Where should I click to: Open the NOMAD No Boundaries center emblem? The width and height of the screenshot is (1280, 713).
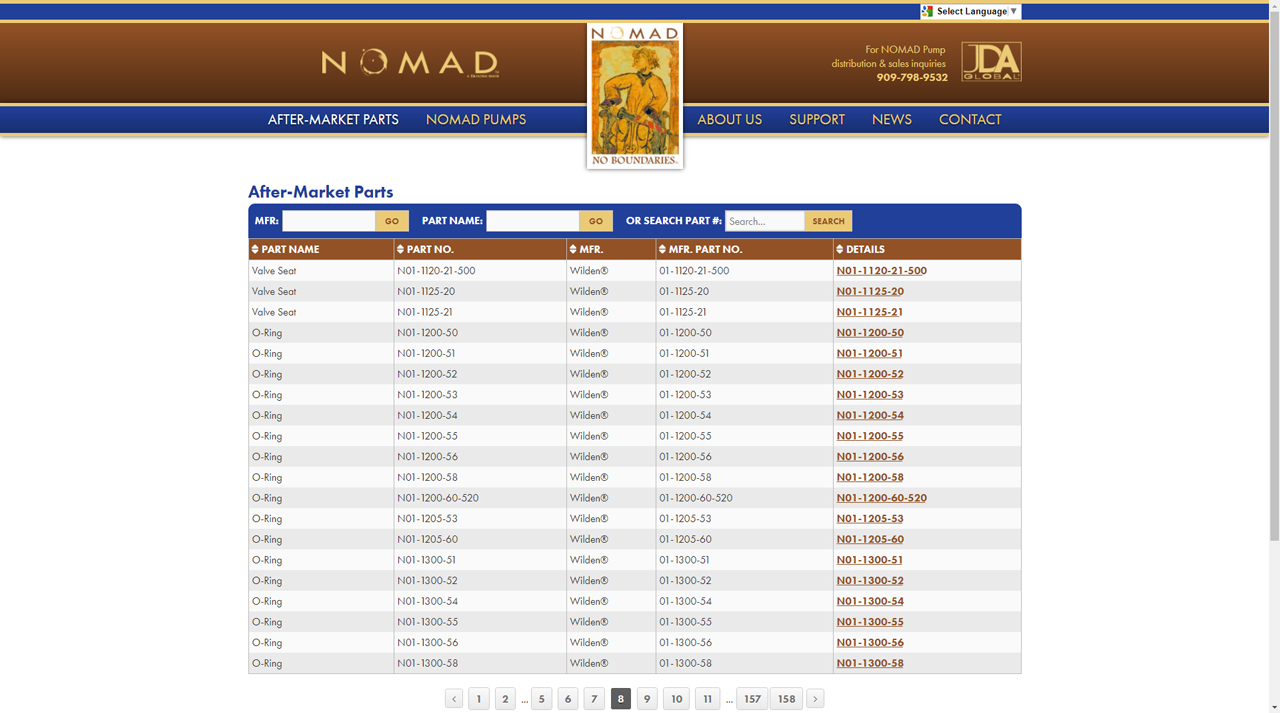[635, 96]
